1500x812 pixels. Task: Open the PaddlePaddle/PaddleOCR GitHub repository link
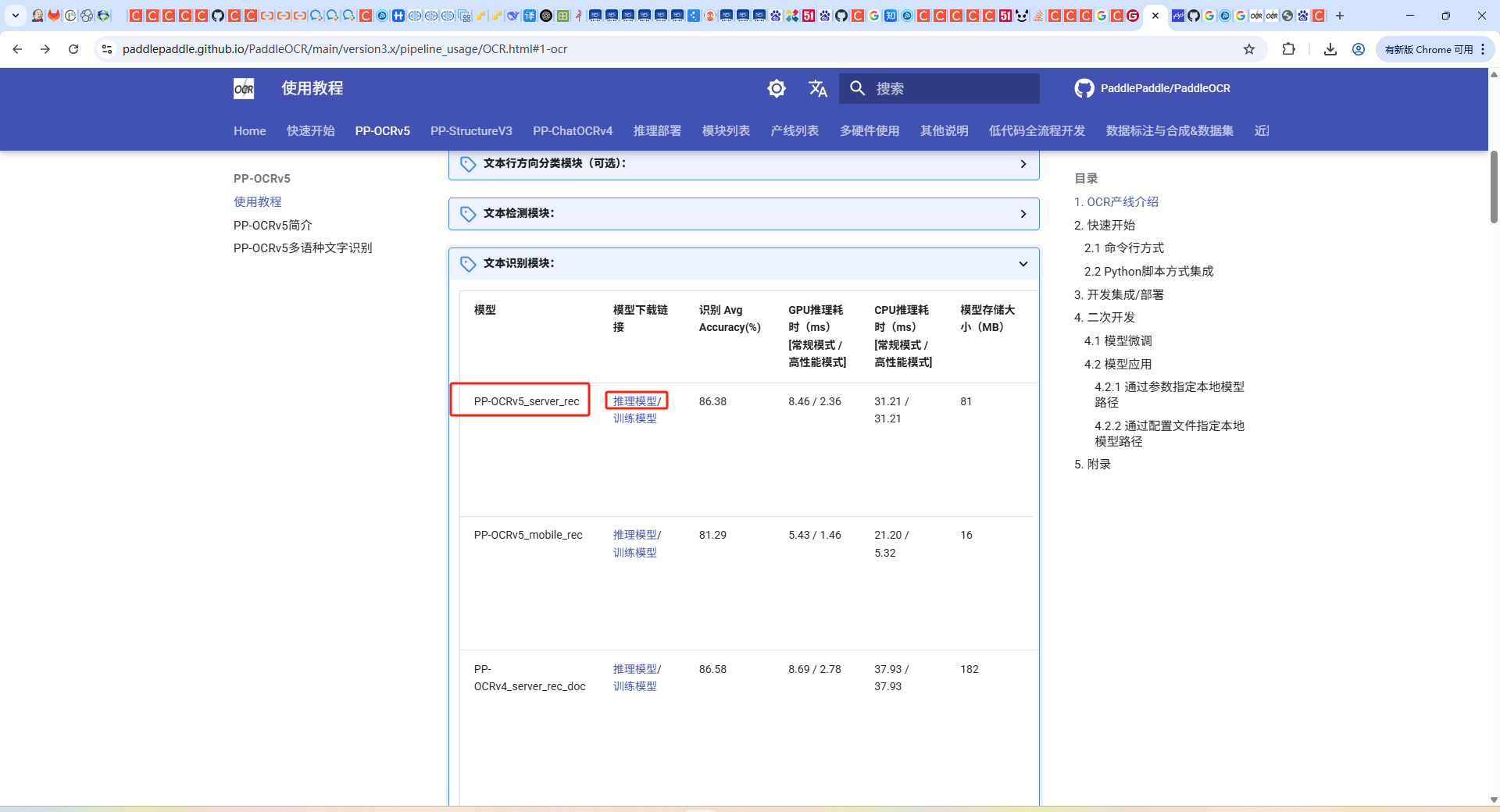tap(1152, 88)
